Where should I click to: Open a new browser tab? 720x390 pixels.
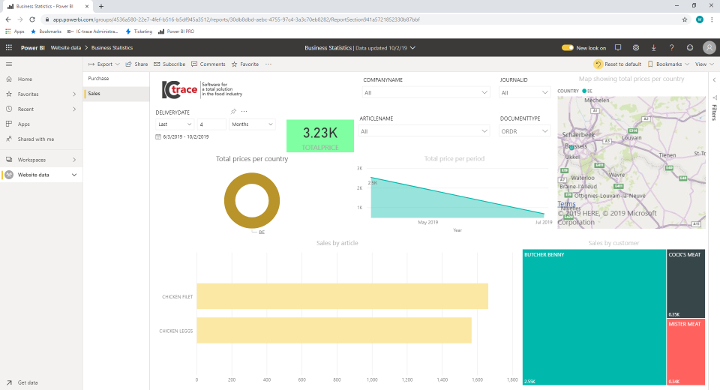tap(101, 6)
